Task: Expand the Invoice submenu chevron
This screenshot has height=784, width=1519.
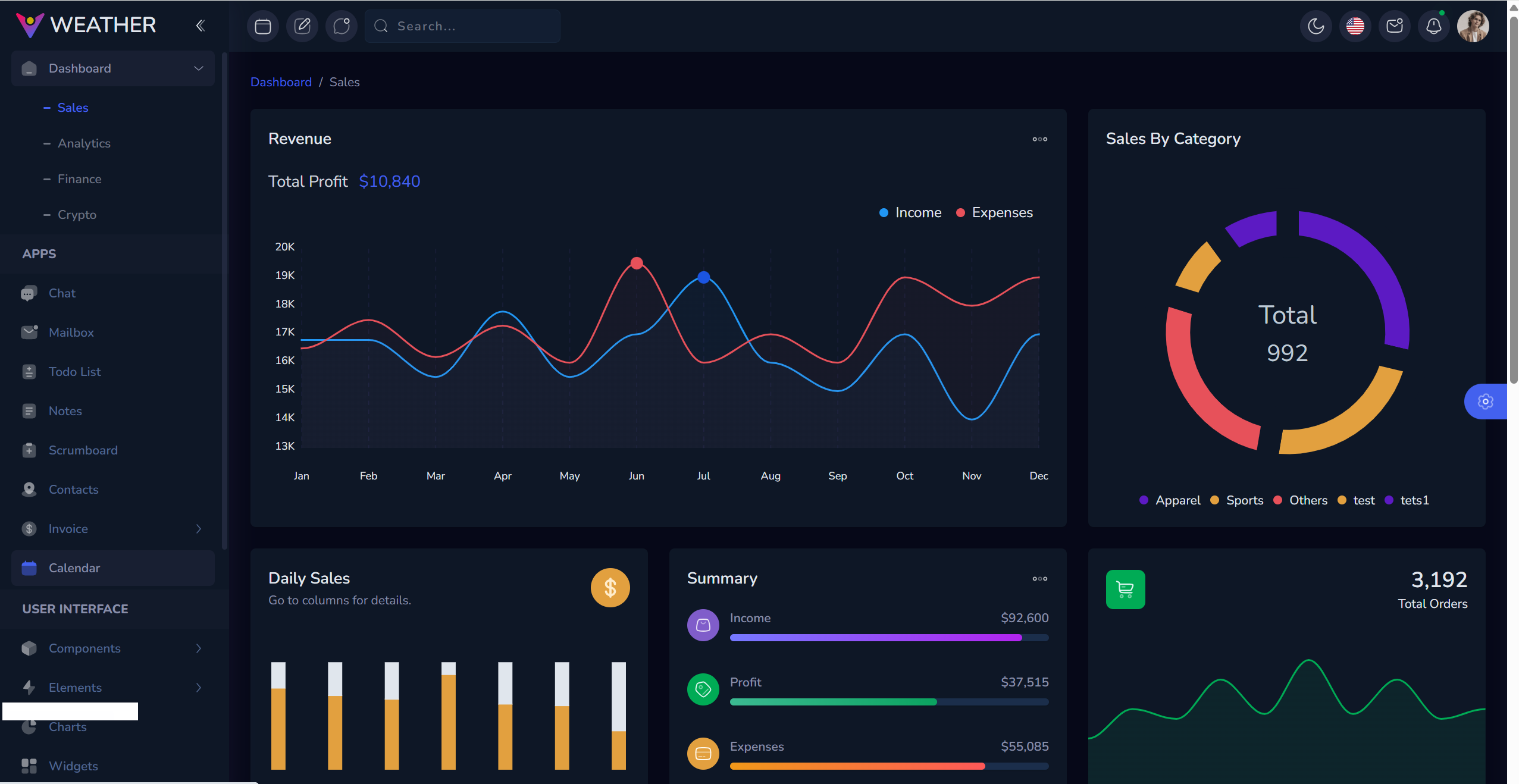Action: click(x=199, y=529)
